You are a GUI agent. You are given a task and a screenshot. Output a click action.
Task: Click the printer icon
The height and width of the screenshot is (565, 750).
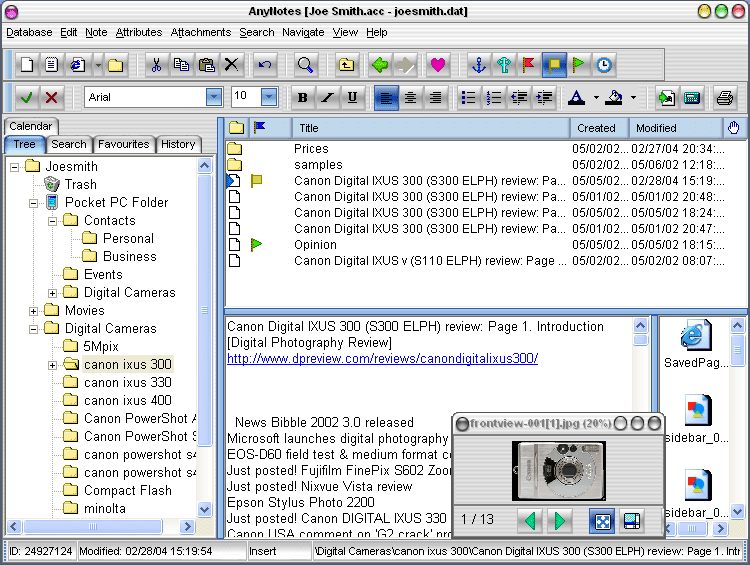tap(725, 98)
